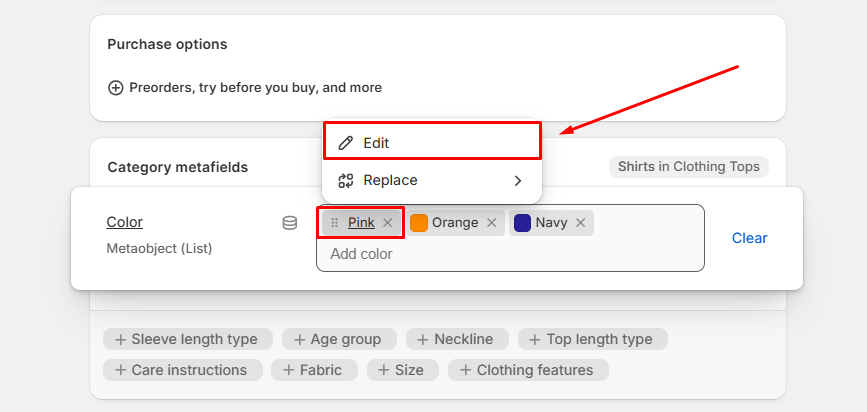The image size is (867, 412).
Task: Click the Replace swap icon
Action: 346,181
